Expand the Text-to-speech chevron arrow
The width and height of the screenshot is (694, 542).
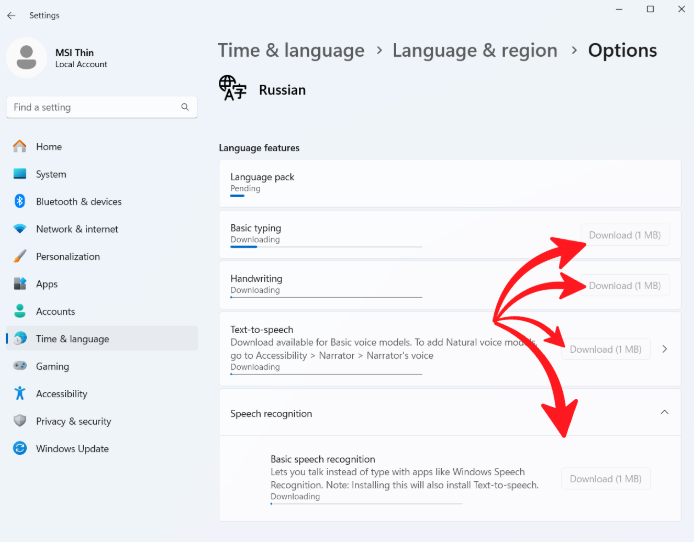pyautogui.click(x=665, y=349)
